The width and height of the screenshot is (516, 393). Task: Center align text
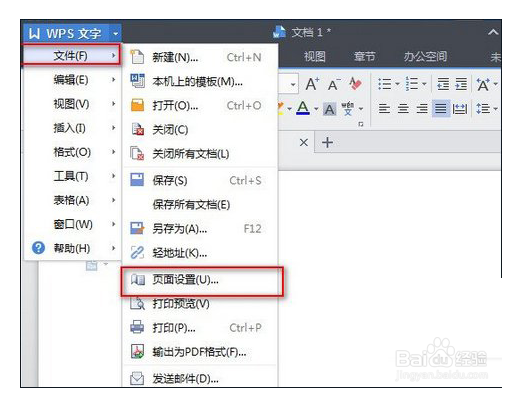(403, 109)
